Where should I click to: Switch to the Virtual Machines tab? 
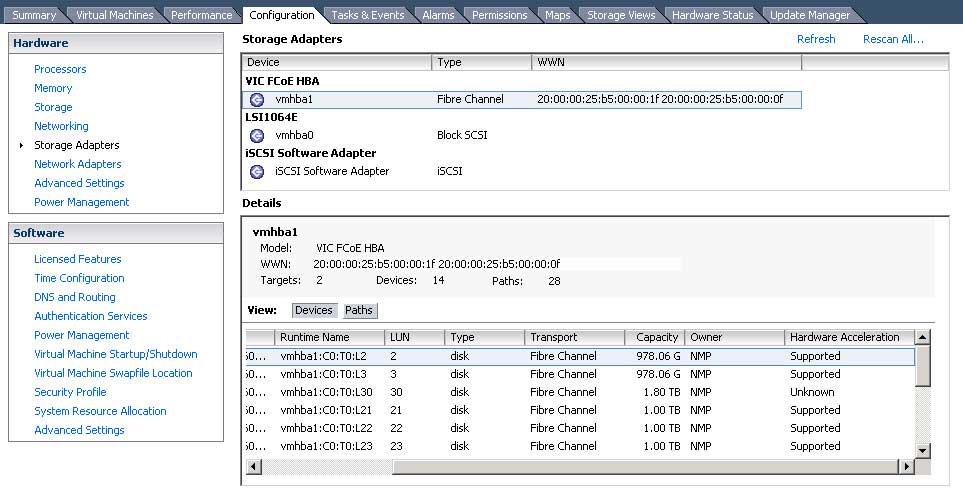tap(115, 15)
